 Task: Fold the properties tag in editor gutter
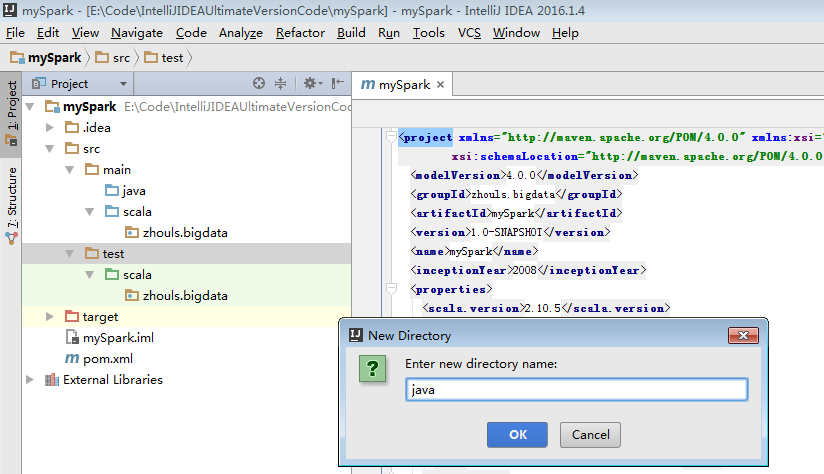coord(391,289)
